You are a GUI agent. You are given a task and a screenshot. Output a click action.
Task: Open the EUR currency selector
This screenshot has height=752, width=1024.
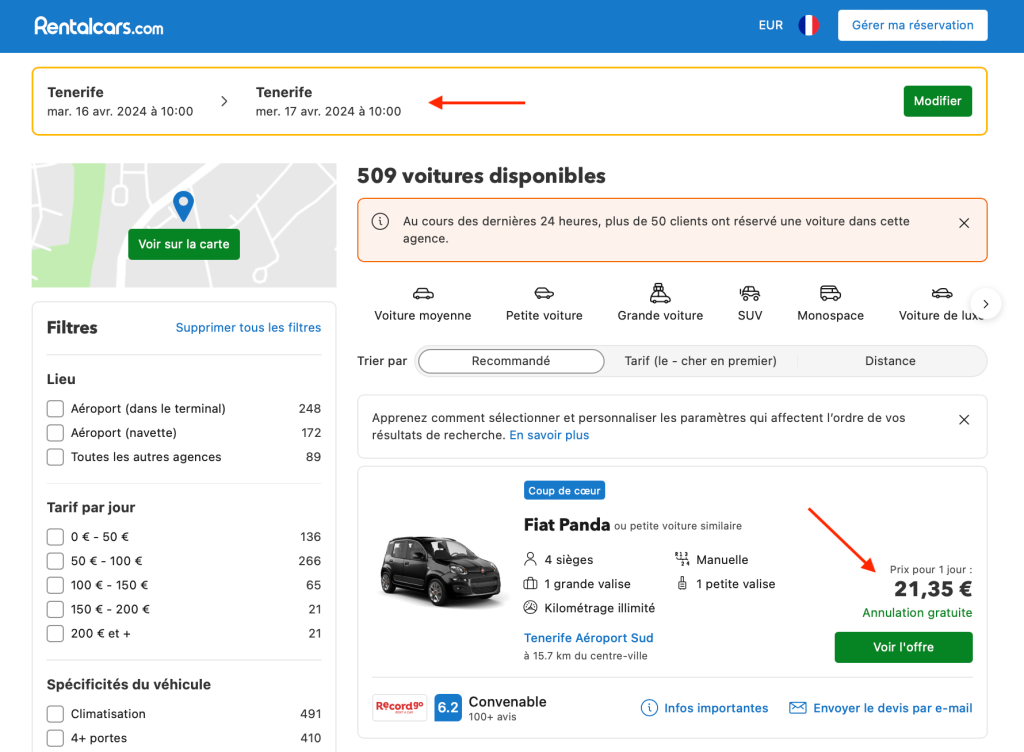click(x=771, y=25)
